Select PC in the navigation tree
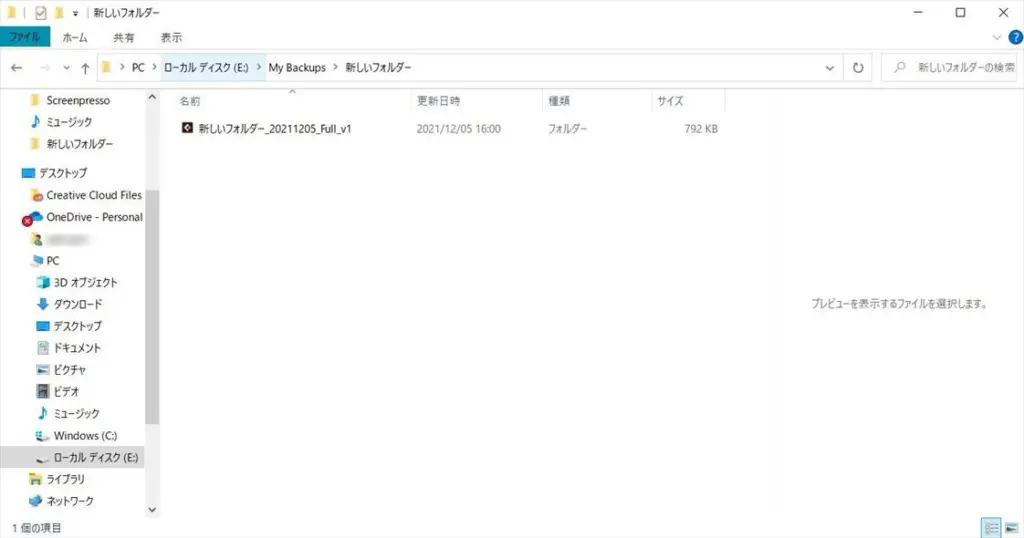 (x=53, y=261)
